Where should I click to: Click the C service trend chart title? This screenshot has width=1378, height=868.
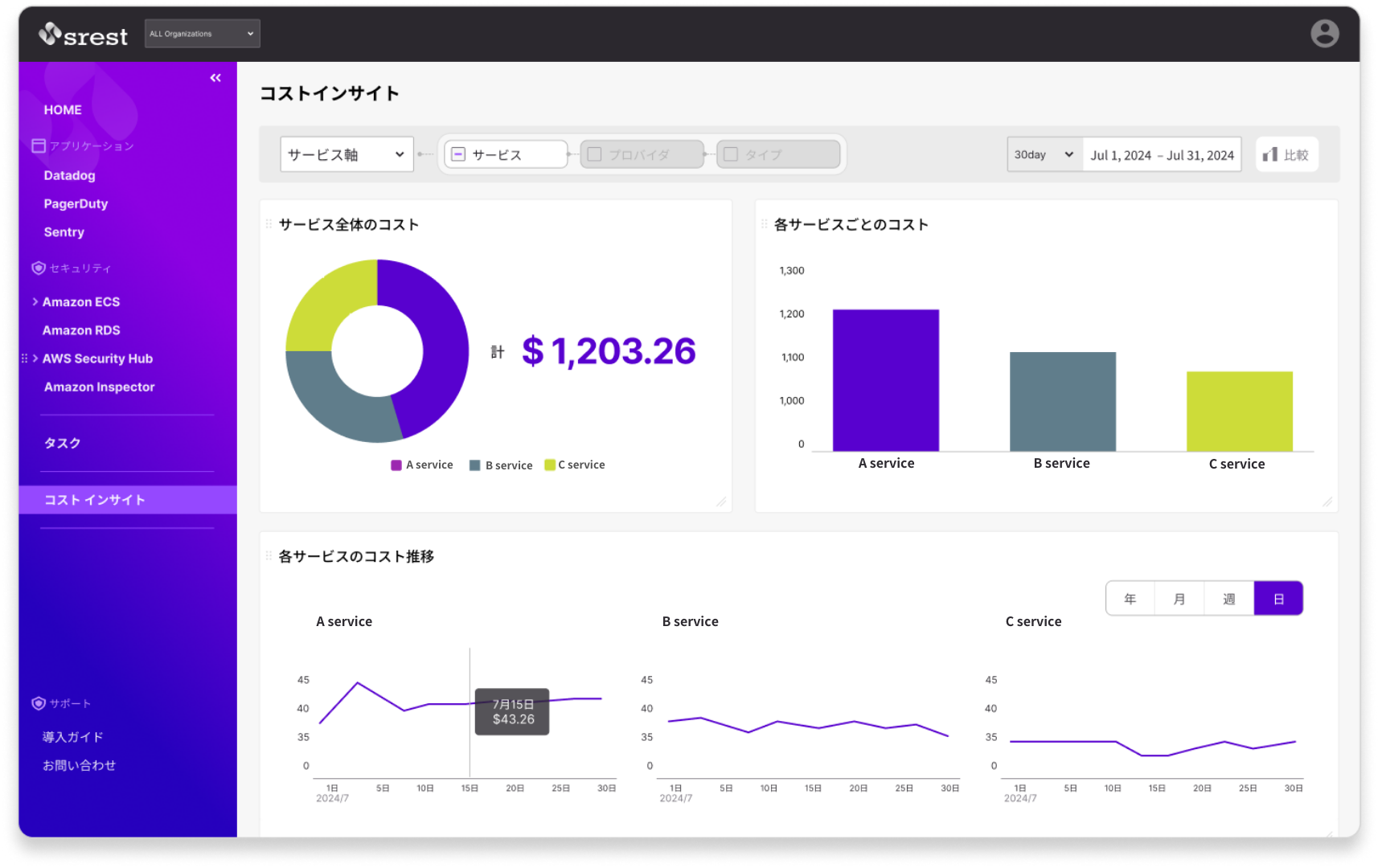click(1033, 621)
